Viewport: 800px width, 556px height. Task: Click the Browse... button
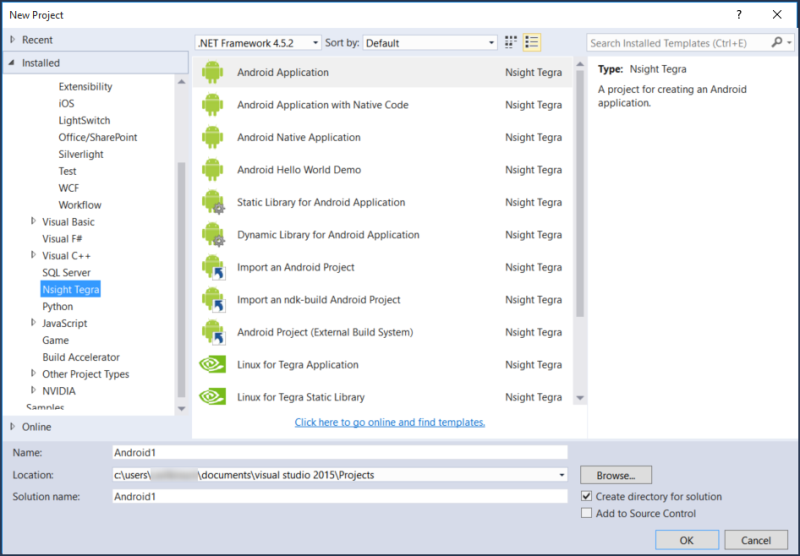(616, 475)
